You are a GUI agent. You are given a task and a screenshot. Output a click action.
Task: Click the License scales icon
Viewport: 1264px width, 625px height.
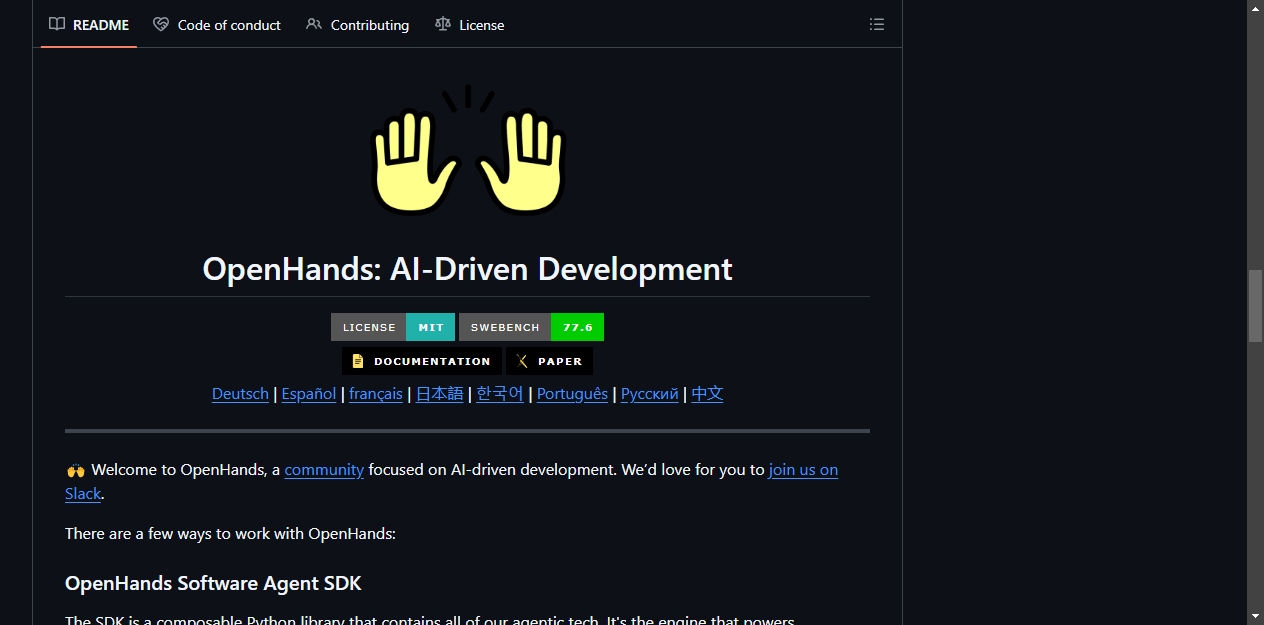pos(443,25)
